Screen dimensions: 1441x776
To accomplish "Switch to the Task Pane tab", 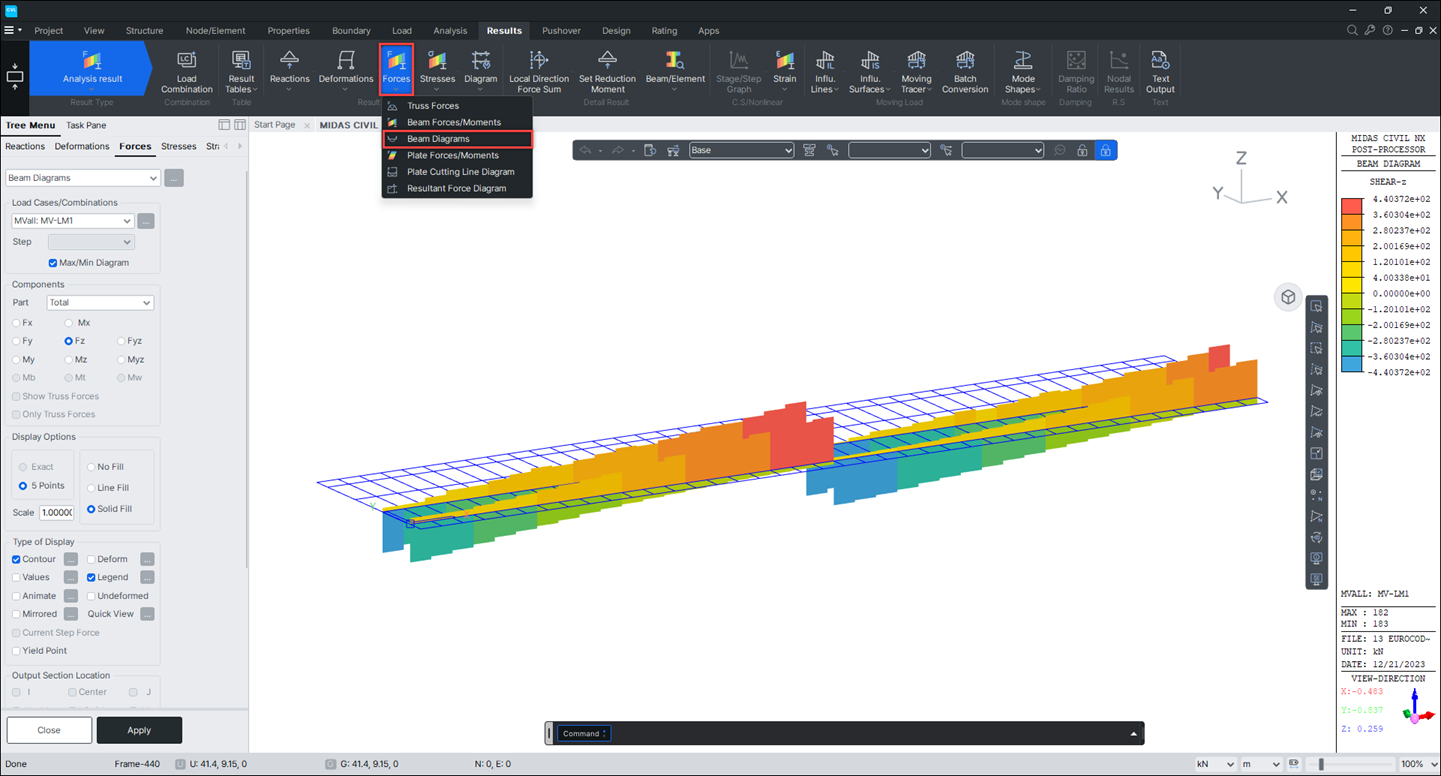I will pyautogui.click(x=86, y=125).
